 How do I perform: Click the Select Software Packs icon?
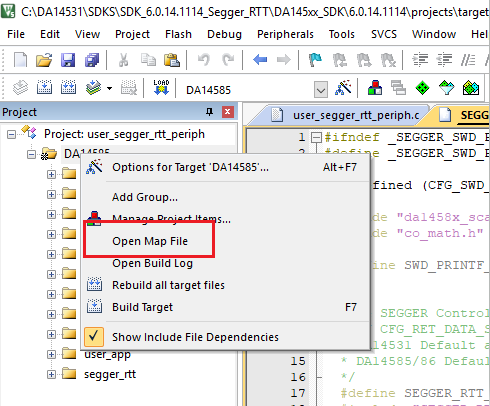(446, 88)
